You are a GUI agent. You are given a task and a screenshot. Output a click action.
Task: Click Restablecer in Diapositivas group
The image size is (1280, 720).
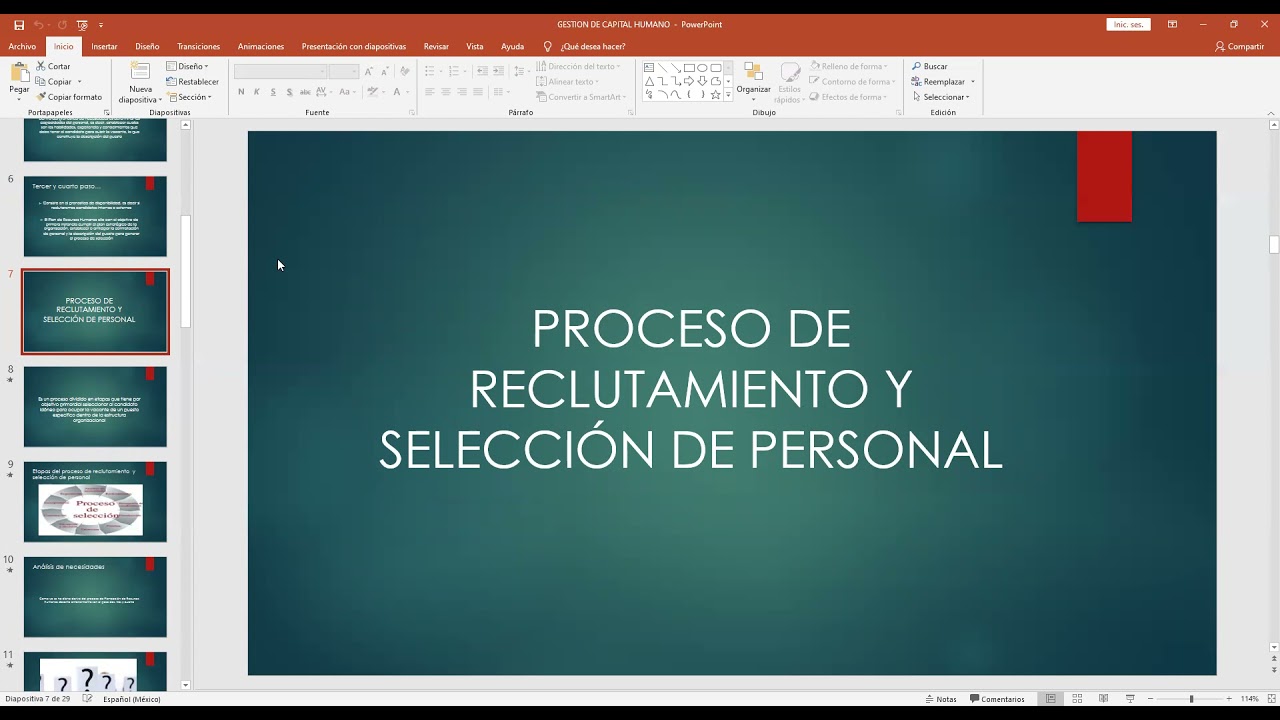tap(193, 82)
